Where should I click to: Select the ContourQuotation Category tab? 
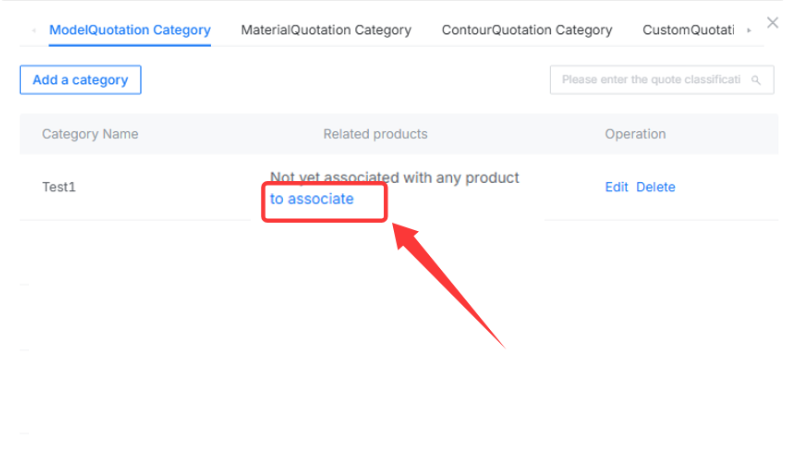click(x=527, y=30)
